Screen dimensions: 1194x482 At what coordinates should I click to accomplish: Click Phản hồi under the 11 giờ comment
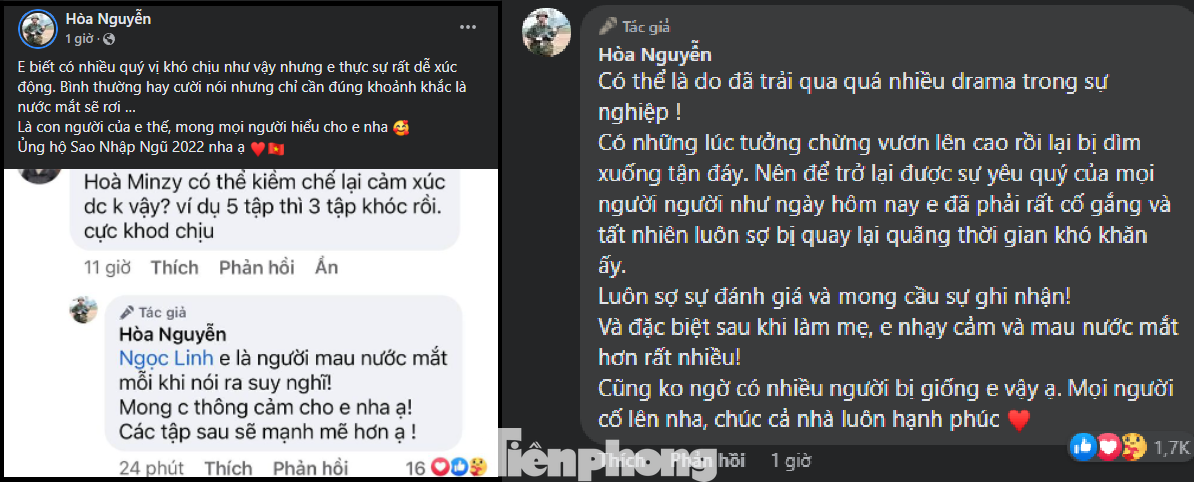pos(256,267)
